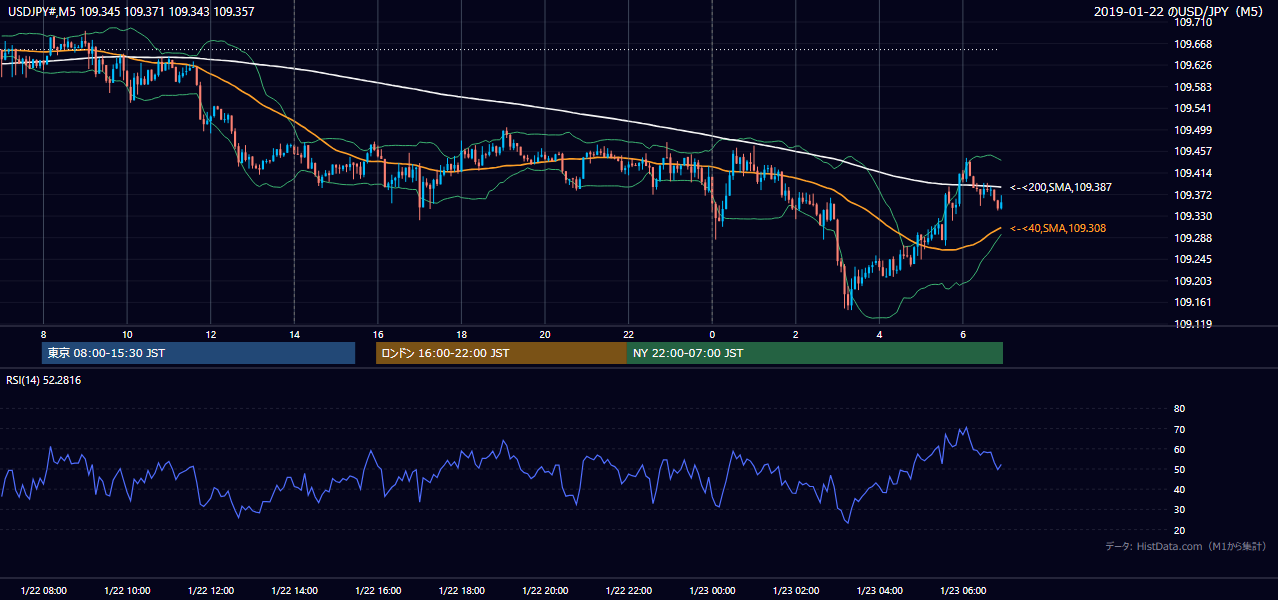Click price axis label 109.288
1278x600 pixels.
coord(1193,238)
